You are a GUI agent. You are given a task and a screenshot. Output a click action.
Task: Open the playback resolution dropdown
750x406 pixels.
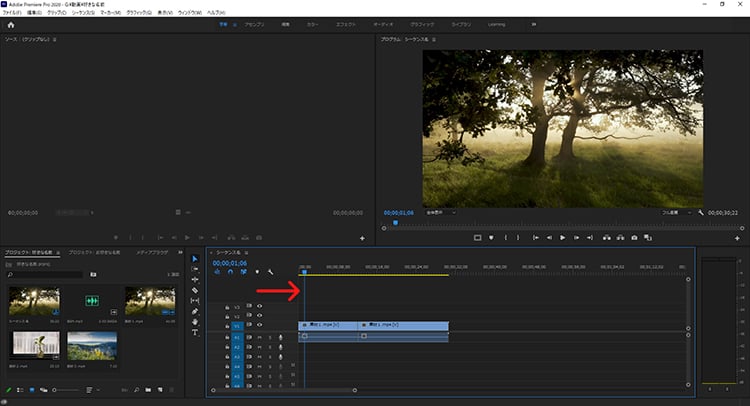click(676, 213)
